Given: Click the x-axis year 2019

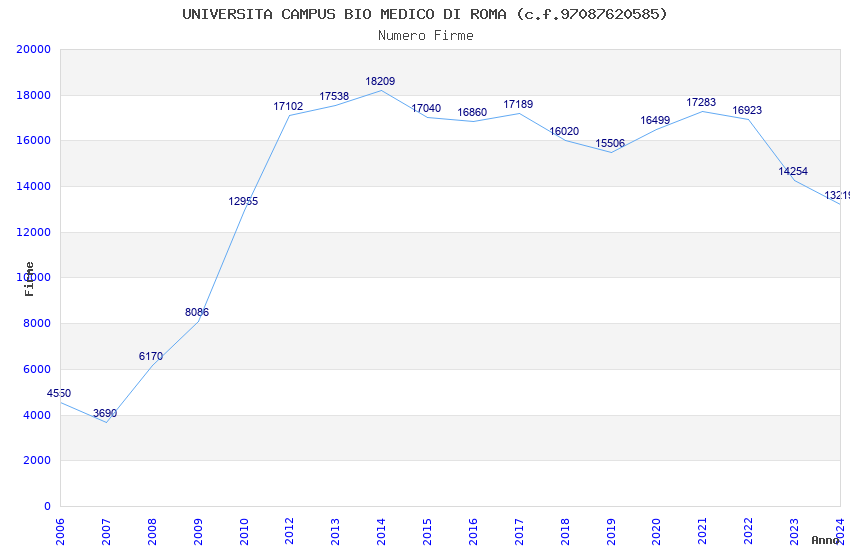Looking at the screenshot, I should pos(611,532).
